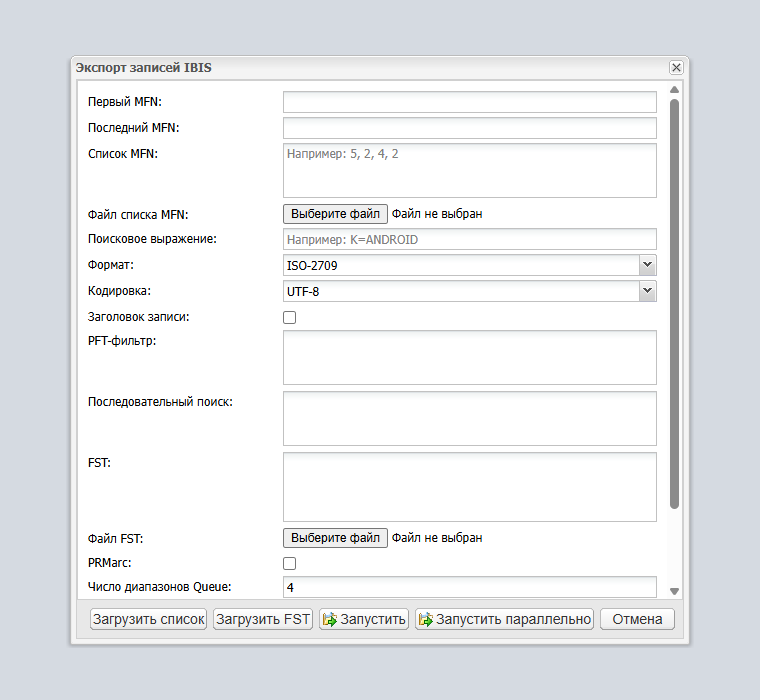Screen dimensions: 760x700
Task: Click the Последний MFN input field
Action: coord(470,128)
